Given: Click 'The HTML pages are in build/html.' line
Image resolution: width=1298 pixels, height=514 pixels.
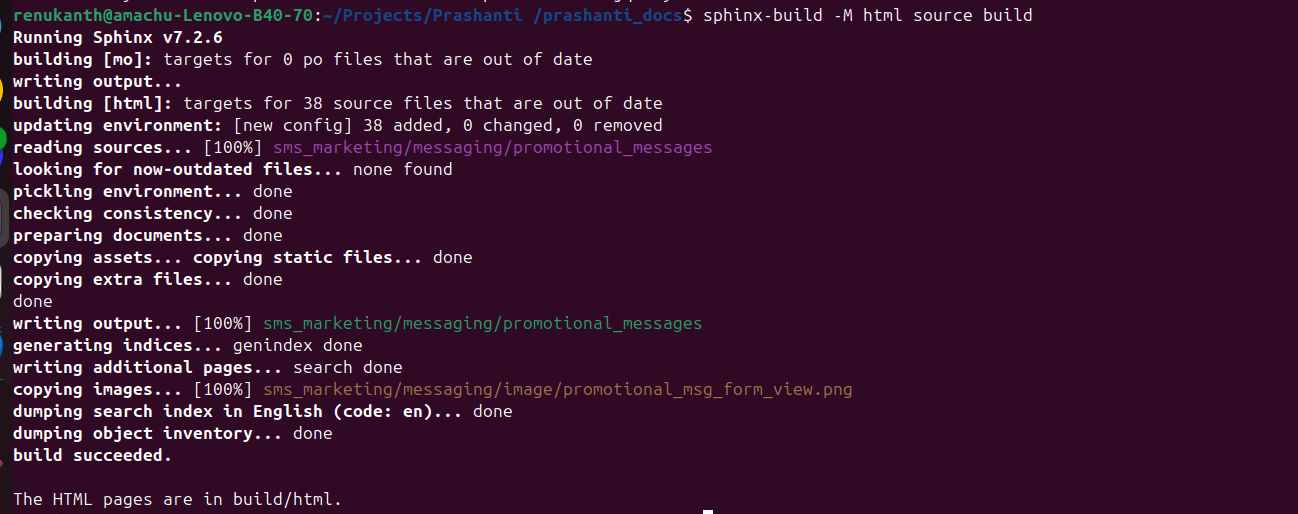Looking at the screenshot, I should tap(177, 499).
